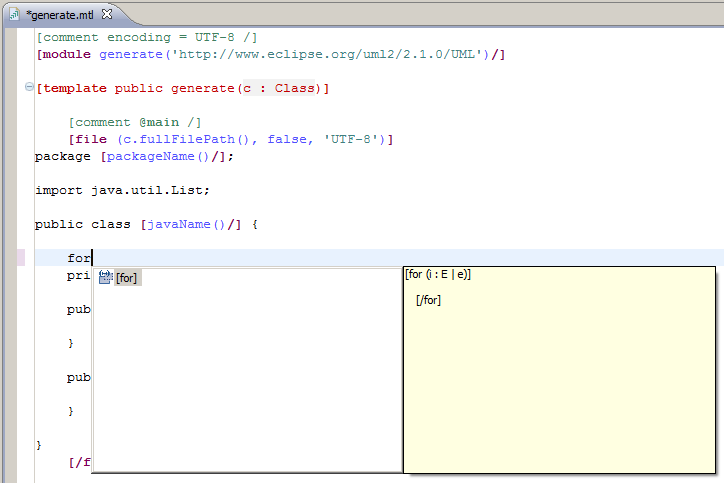Click the comment encoding UTF-8 line
This screenshot has width=724, height=483.
[x=147, y=37]
